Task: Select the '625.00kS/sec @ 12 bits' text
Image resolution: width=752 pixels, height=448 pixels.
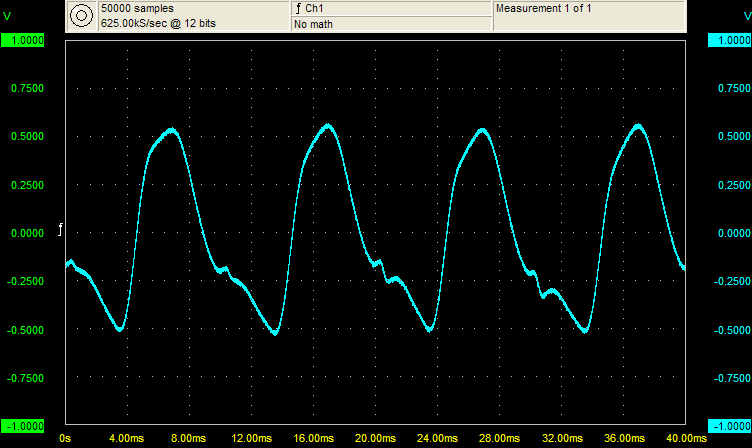Action: coord(158,24)
